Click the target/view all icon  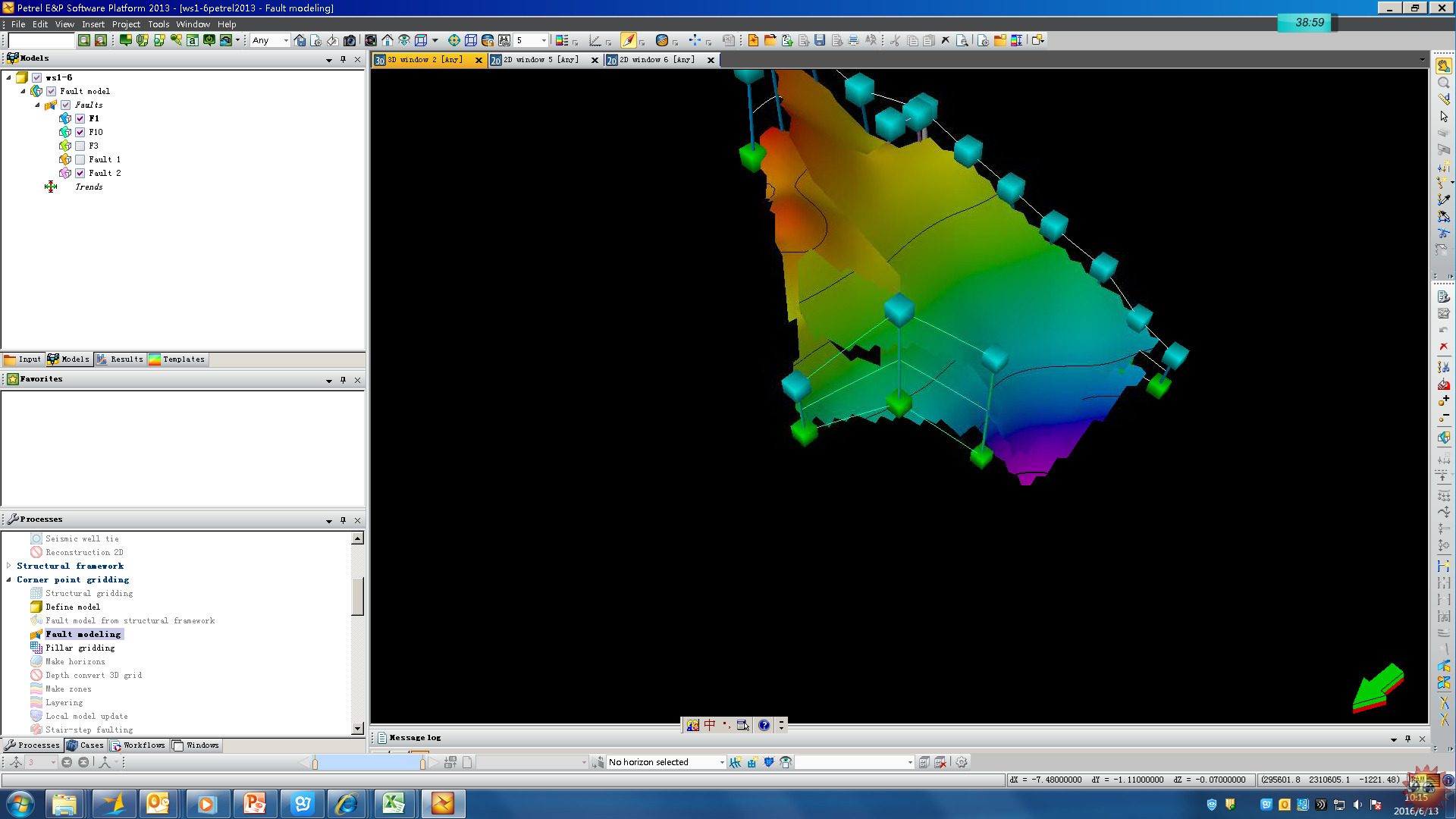pyautogui.click(x=453, y=40)
